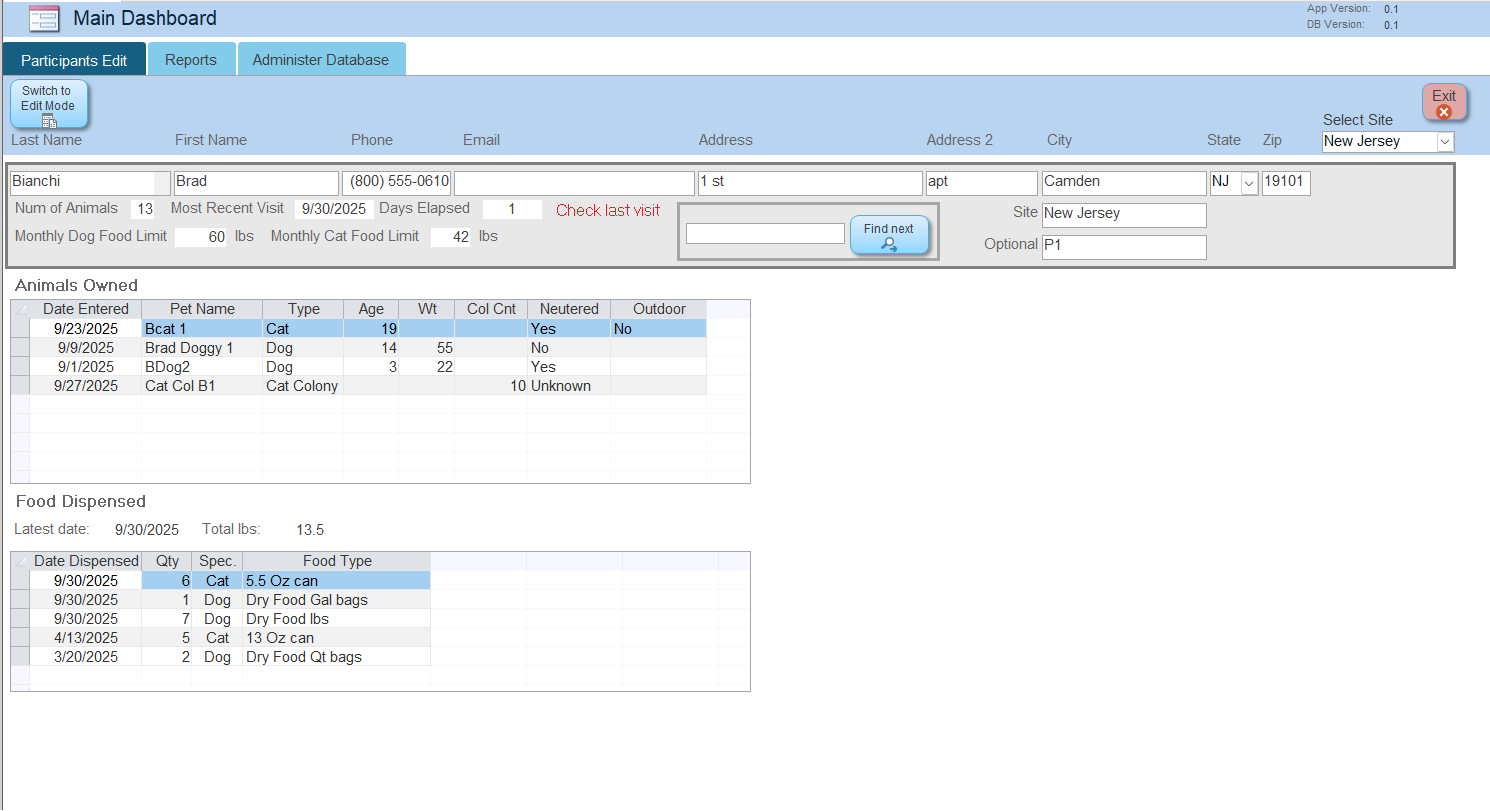The height and width of the screenshot is (811, 1490).
Task: Select the Cat Col B1 pet name cell
Action: point(202,386)
